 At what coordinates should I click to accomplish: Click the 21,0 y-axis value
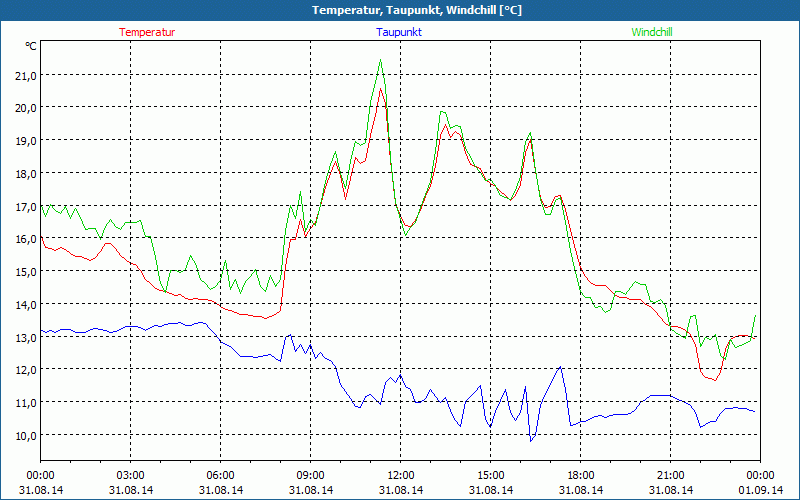(26, 76)
